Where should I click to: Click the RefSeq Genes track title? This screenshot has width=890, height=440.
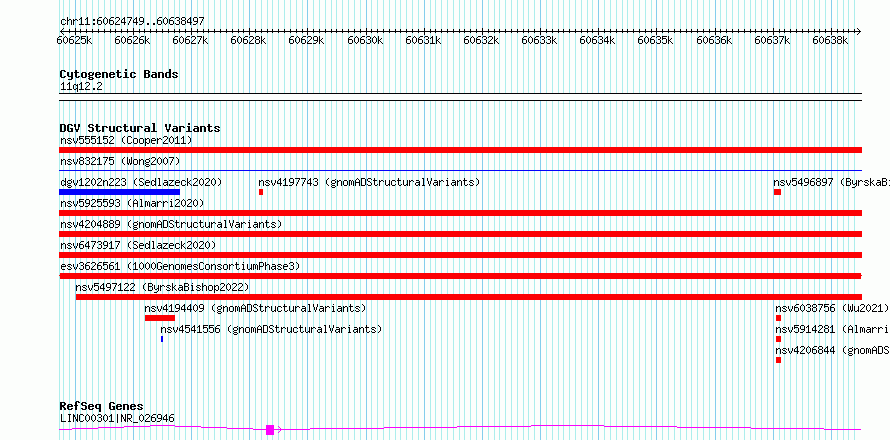click(x=101, y=406)
